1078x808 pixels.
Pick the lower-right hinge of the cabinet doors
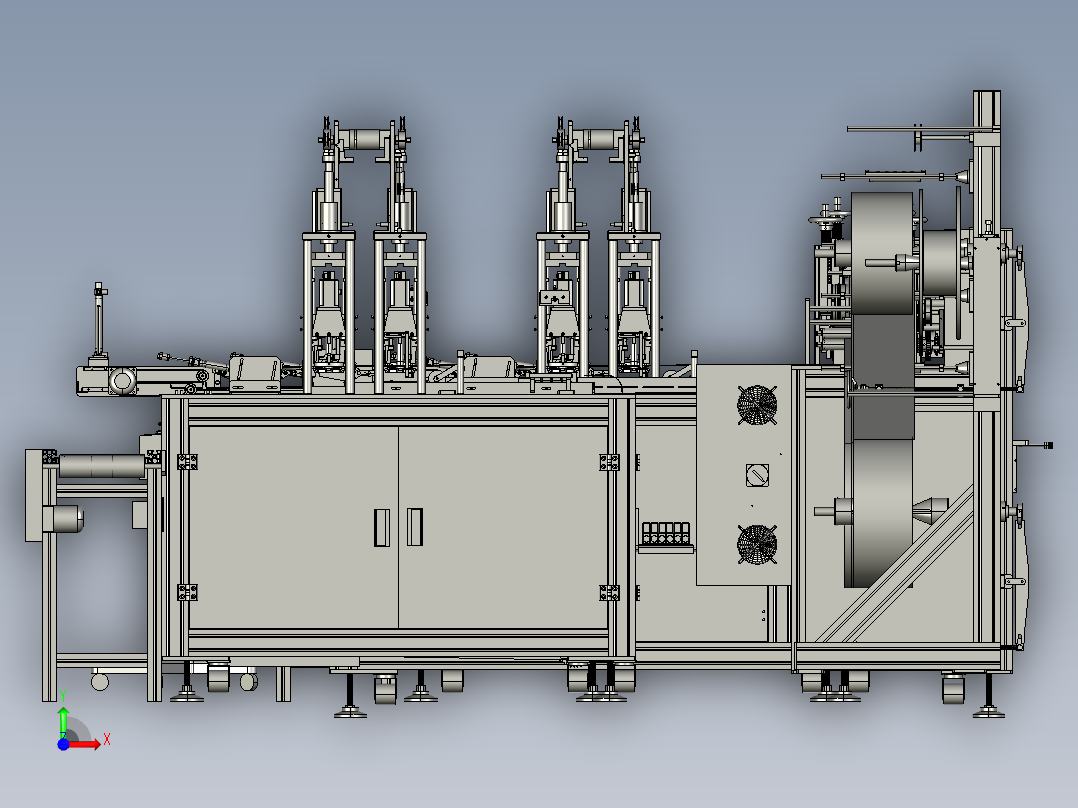coord(609,592)
